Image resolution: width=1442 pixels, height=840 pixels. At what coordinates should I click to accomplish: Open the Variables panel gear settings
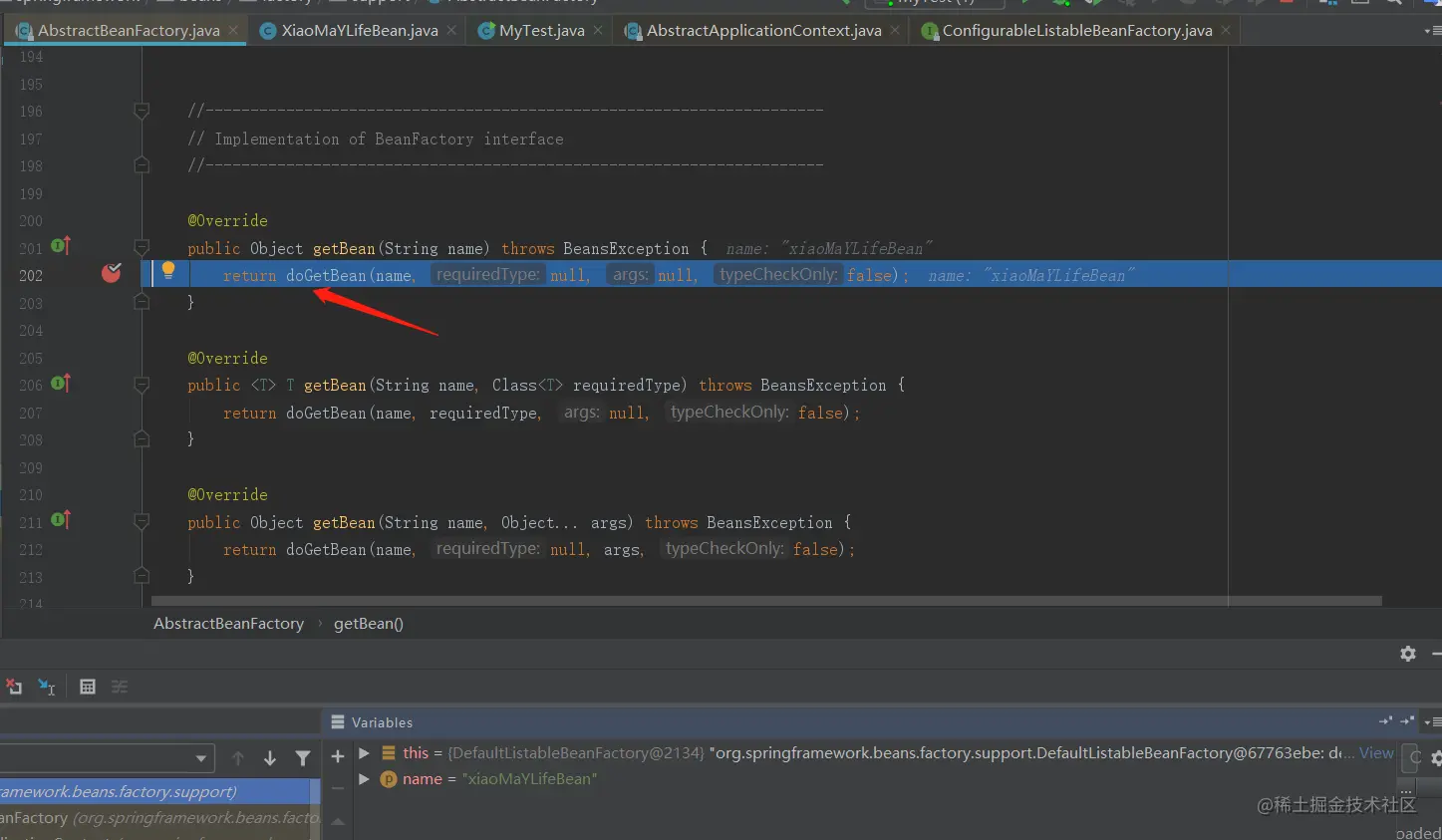(1436, 758)
